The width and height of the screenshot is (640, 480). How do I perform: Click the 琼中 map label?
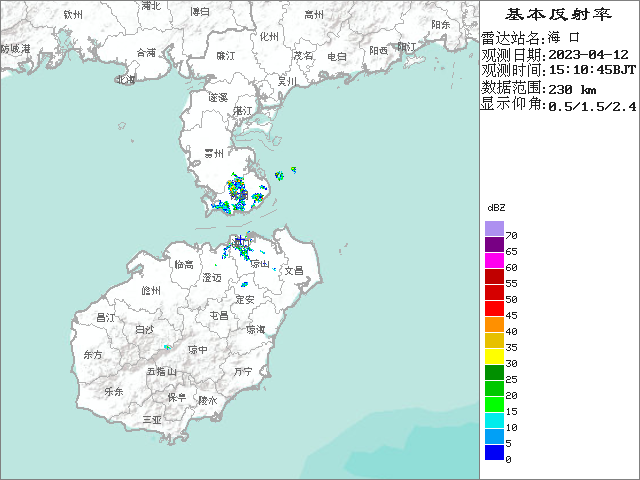[x=198, y=350]
